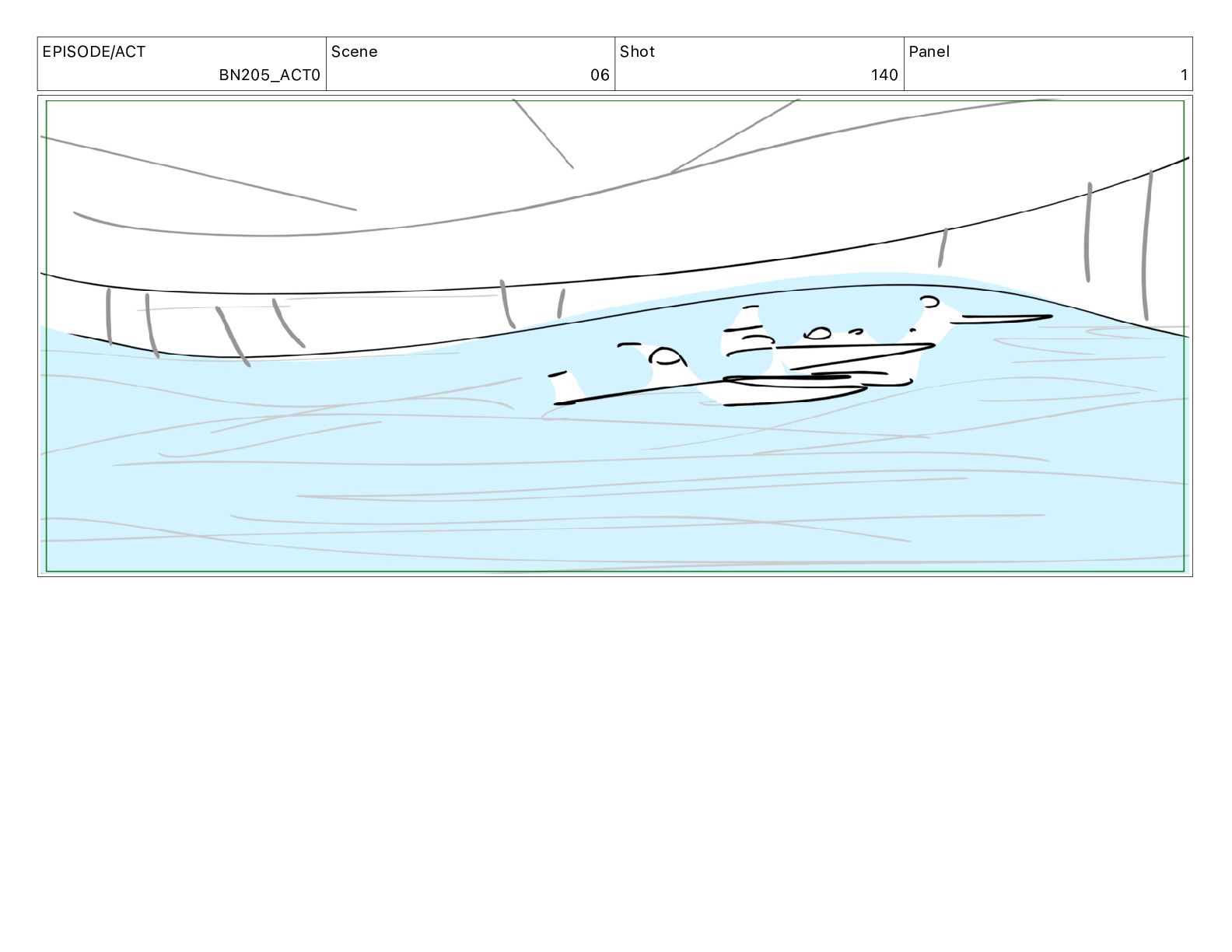Click the Shot header label
This screenshot has width=1232, height=952.
637,52
